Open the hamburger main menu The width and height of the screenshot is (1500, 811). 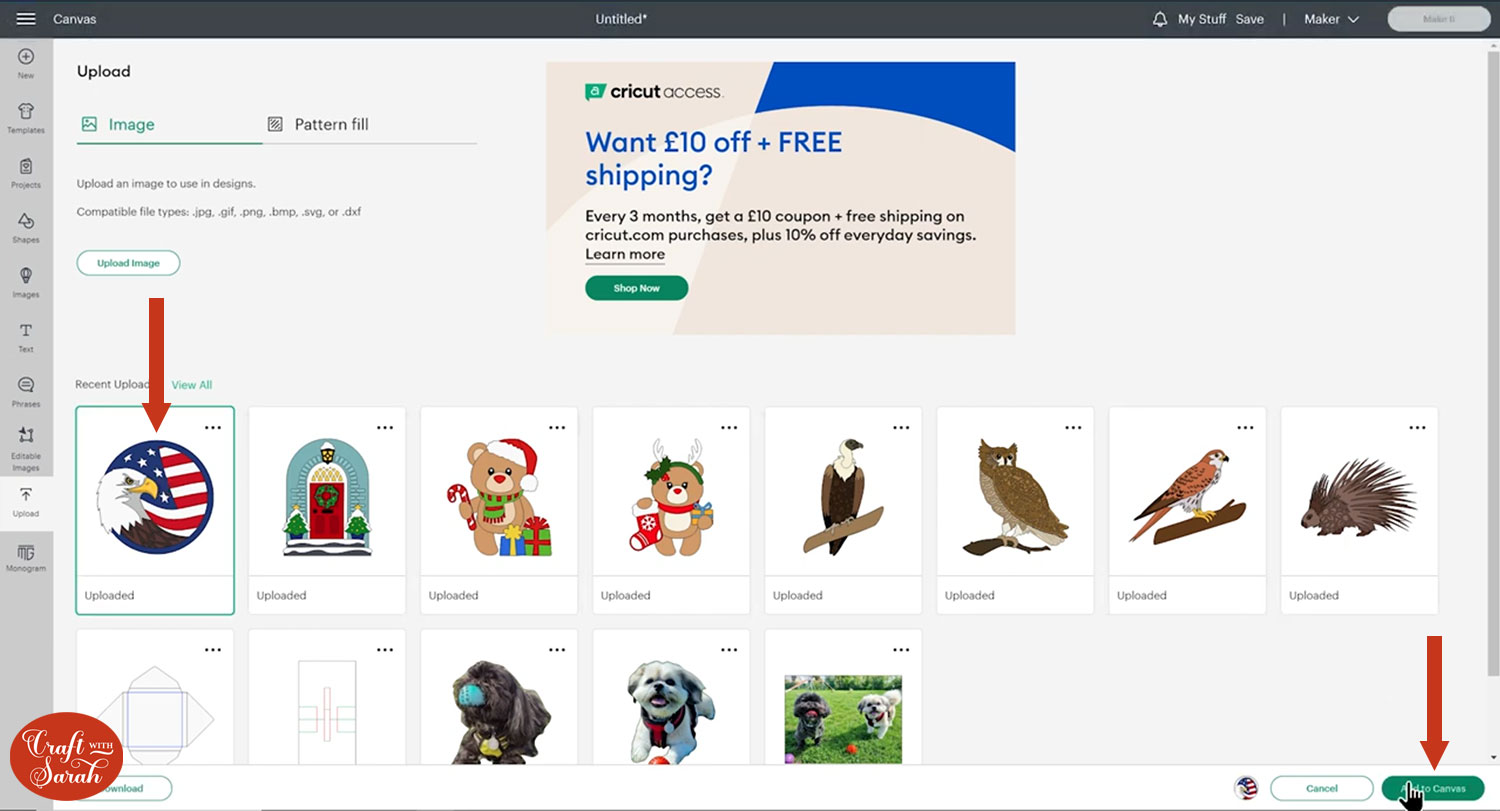pyautogui.click(x=26, y=19)
